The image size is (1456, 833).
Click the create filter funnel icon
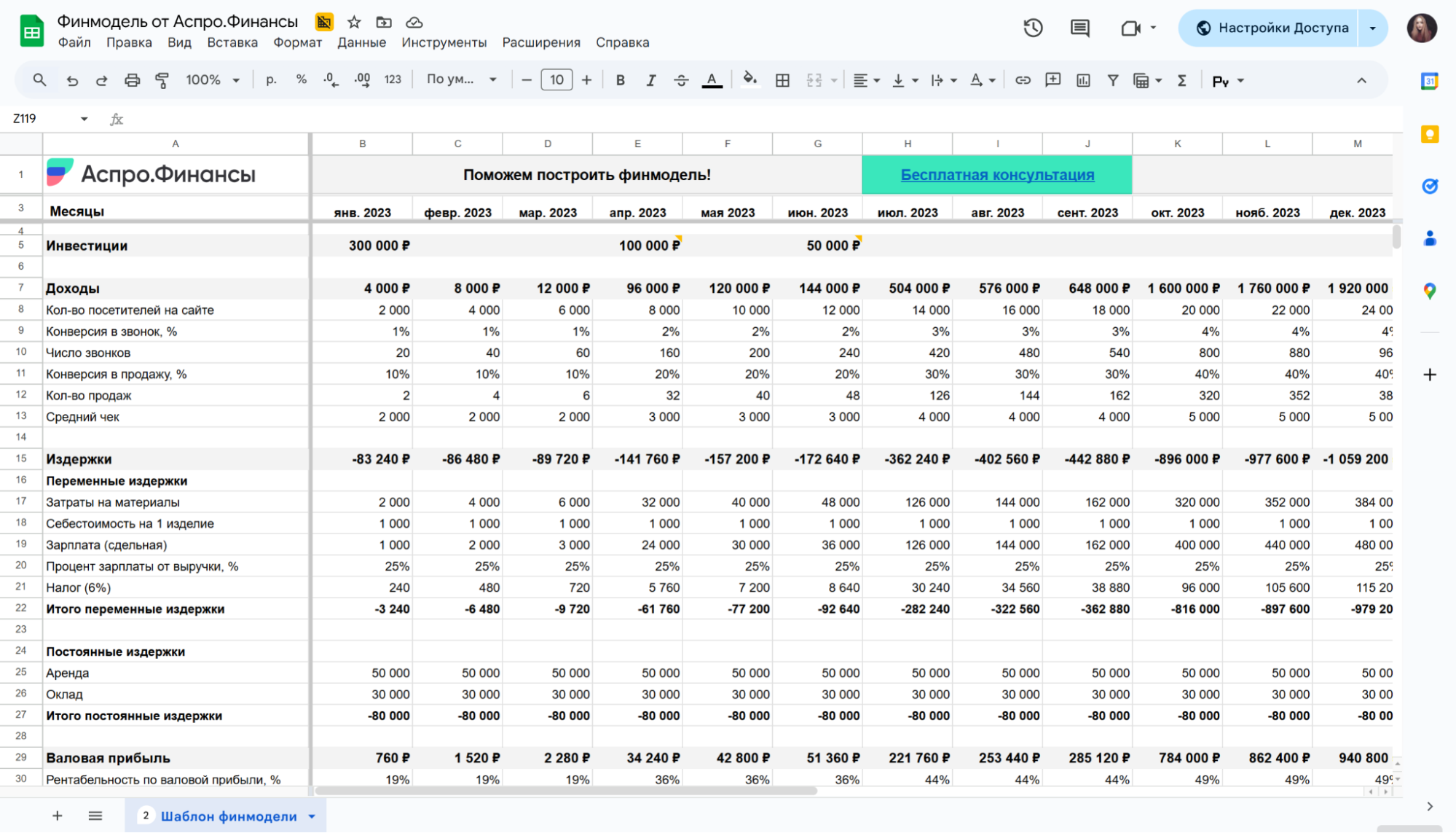pos(1113,80)
